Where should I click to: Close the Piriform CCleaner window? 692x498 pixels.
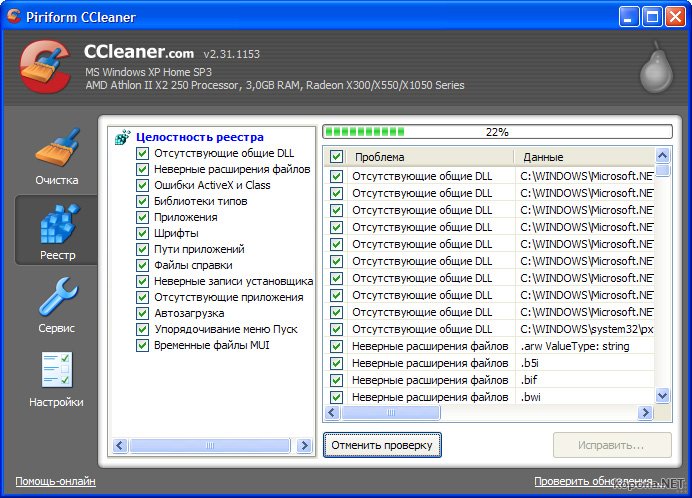point(675,17)
